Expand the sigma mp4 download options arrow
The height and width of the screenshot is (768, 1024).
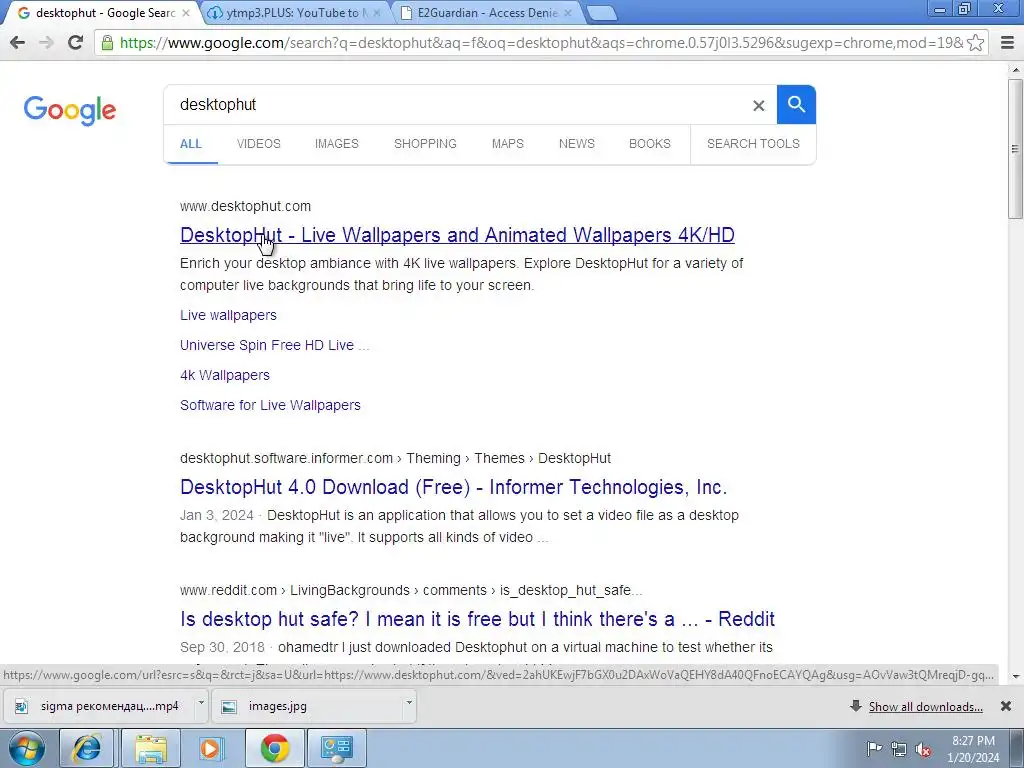point(201,703)
